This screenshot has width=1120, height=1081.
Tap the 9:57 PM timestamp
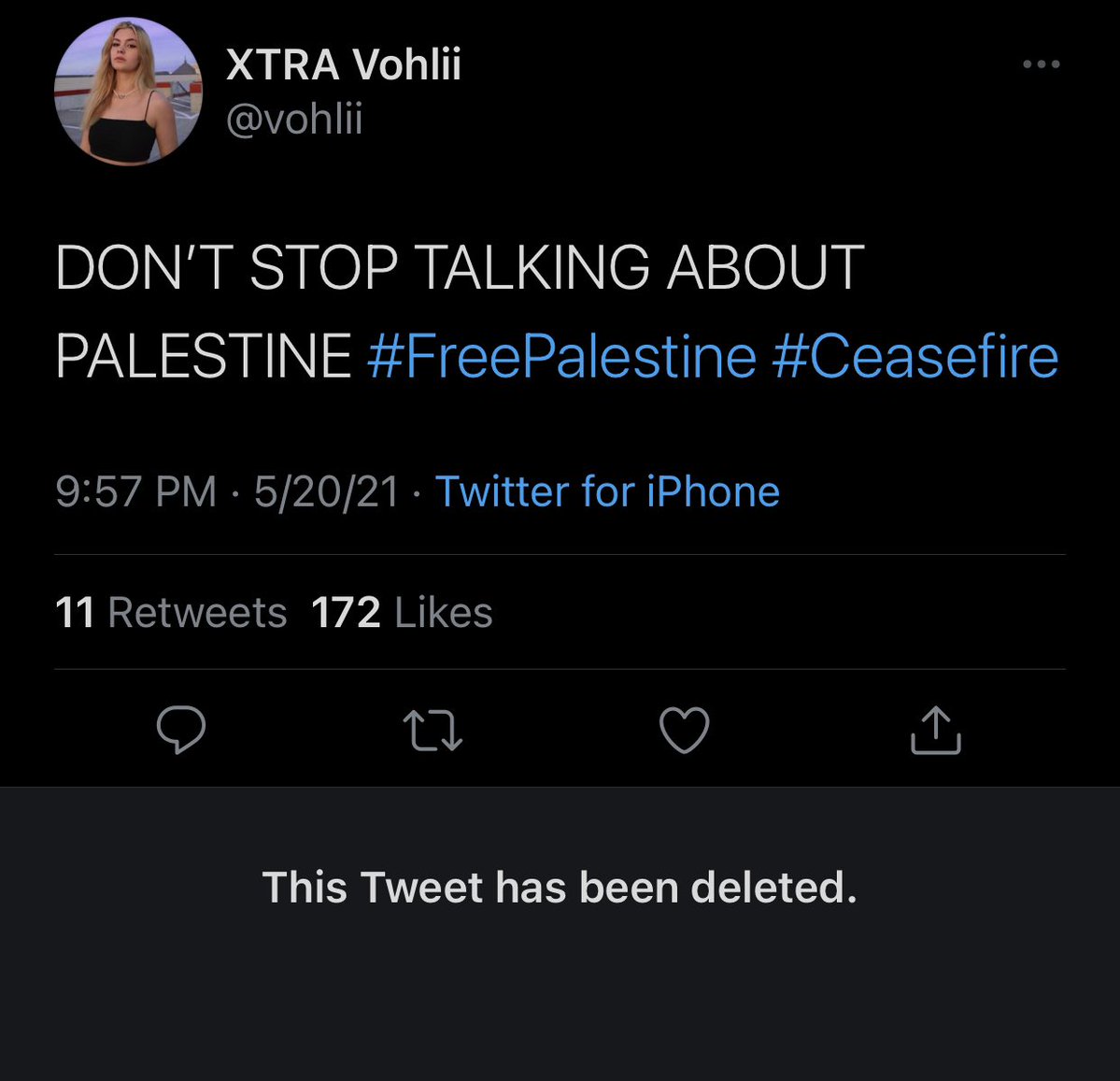(136, 491)
